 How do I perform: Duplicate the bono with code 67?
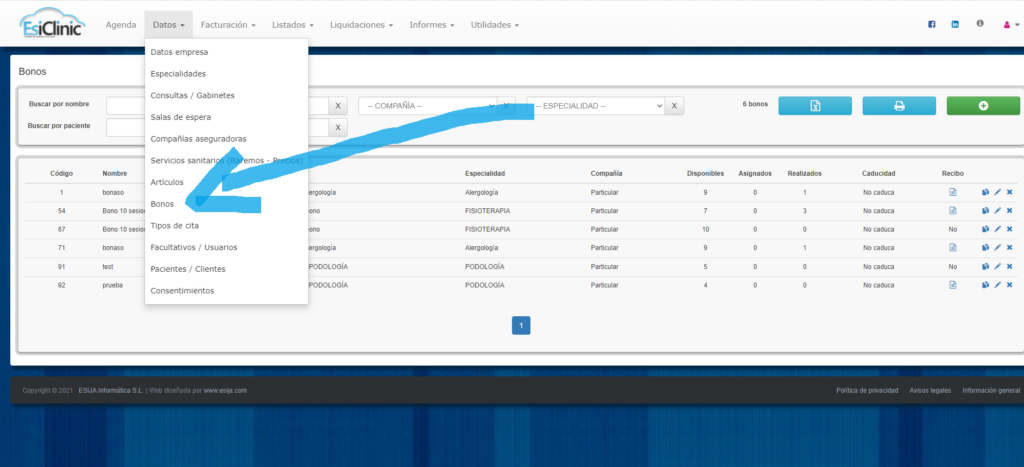pyautogui.click(x=985, y=229)
